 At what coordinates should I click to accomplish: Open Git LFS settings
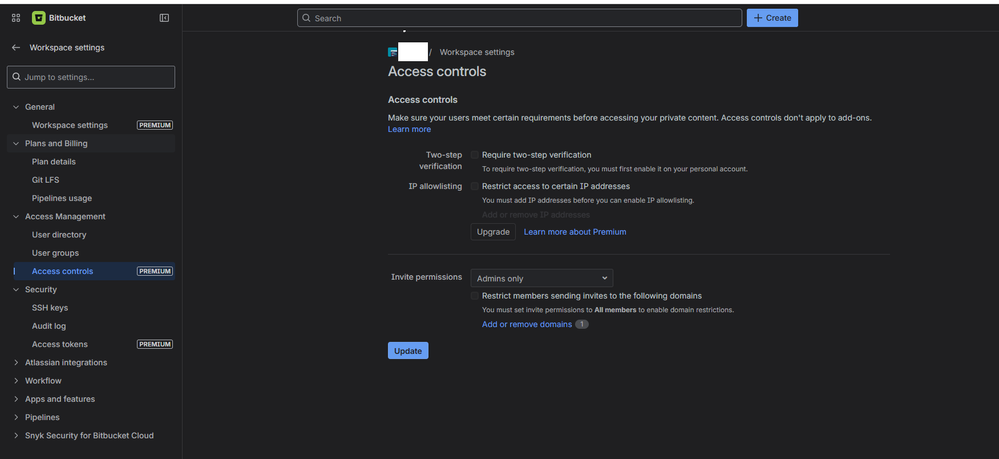(45, 180)
